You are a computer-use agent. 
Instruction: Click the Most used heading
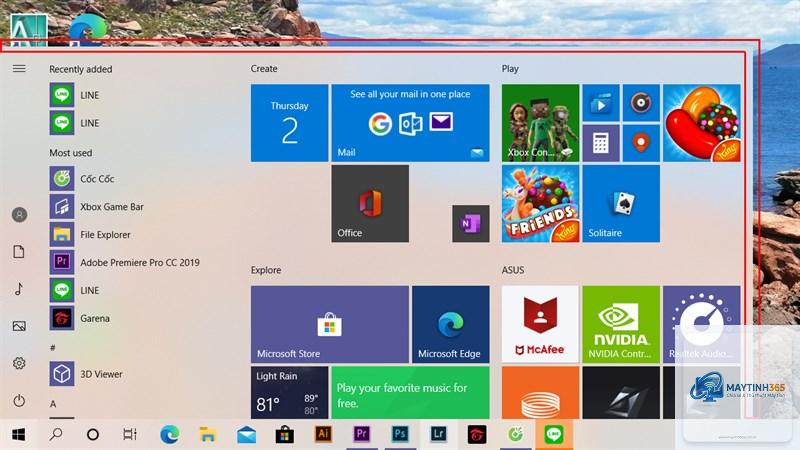click(x=70, y=153)
